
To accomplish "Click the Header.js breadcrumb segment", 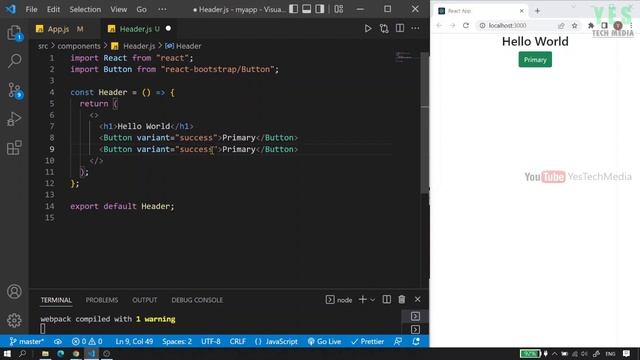I will [x=139, y=46].
